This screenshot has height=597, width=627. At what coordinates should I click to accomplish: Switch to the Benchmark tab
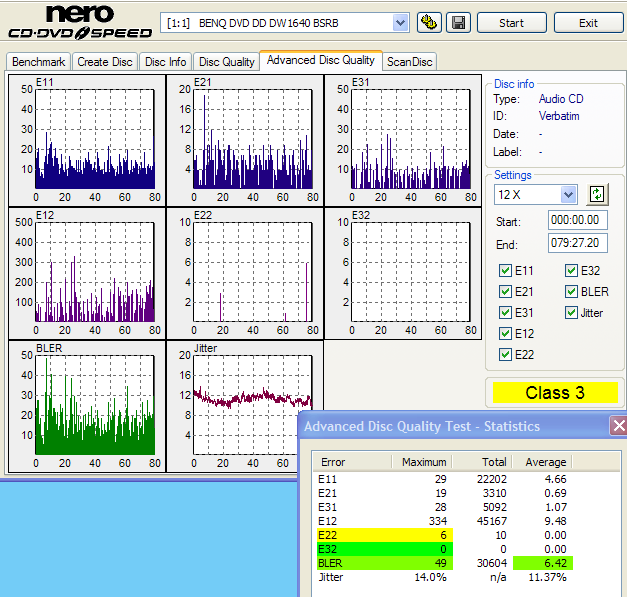click(x=38, y=62)
